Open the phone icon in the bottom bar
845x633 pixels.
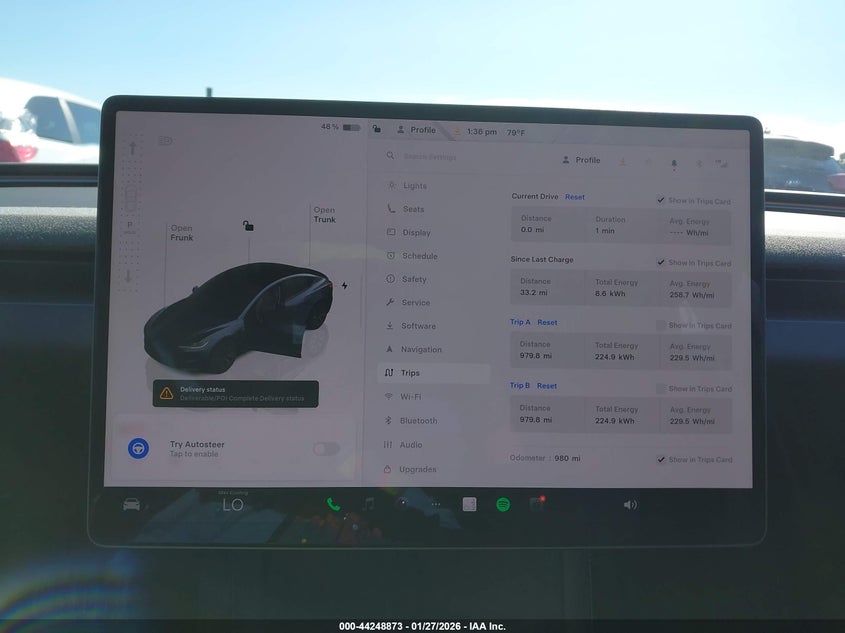pos(334,504)
